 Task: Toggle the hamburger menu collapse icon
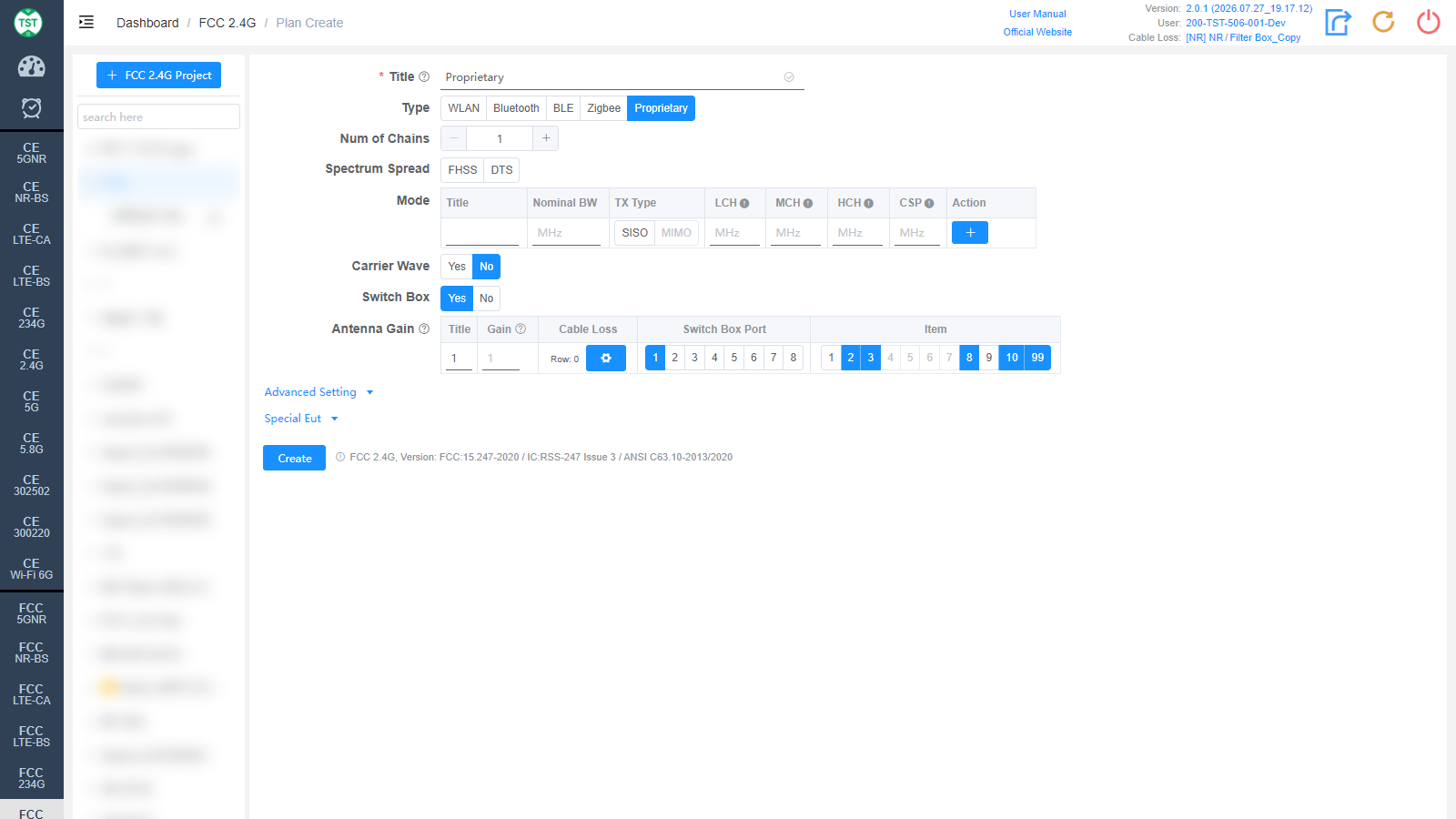[x=86, y=22]
